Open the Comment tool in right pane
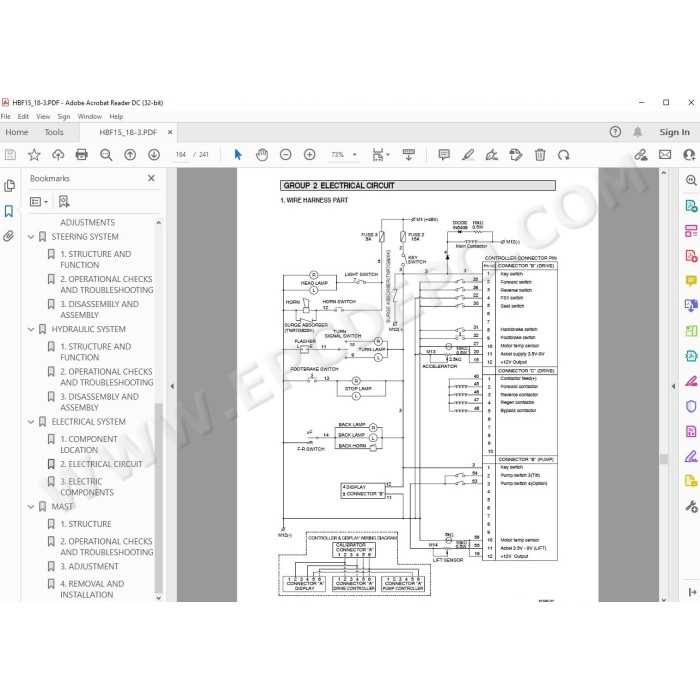The width and height of the screenshot is (700, 700). pos(691,281)
